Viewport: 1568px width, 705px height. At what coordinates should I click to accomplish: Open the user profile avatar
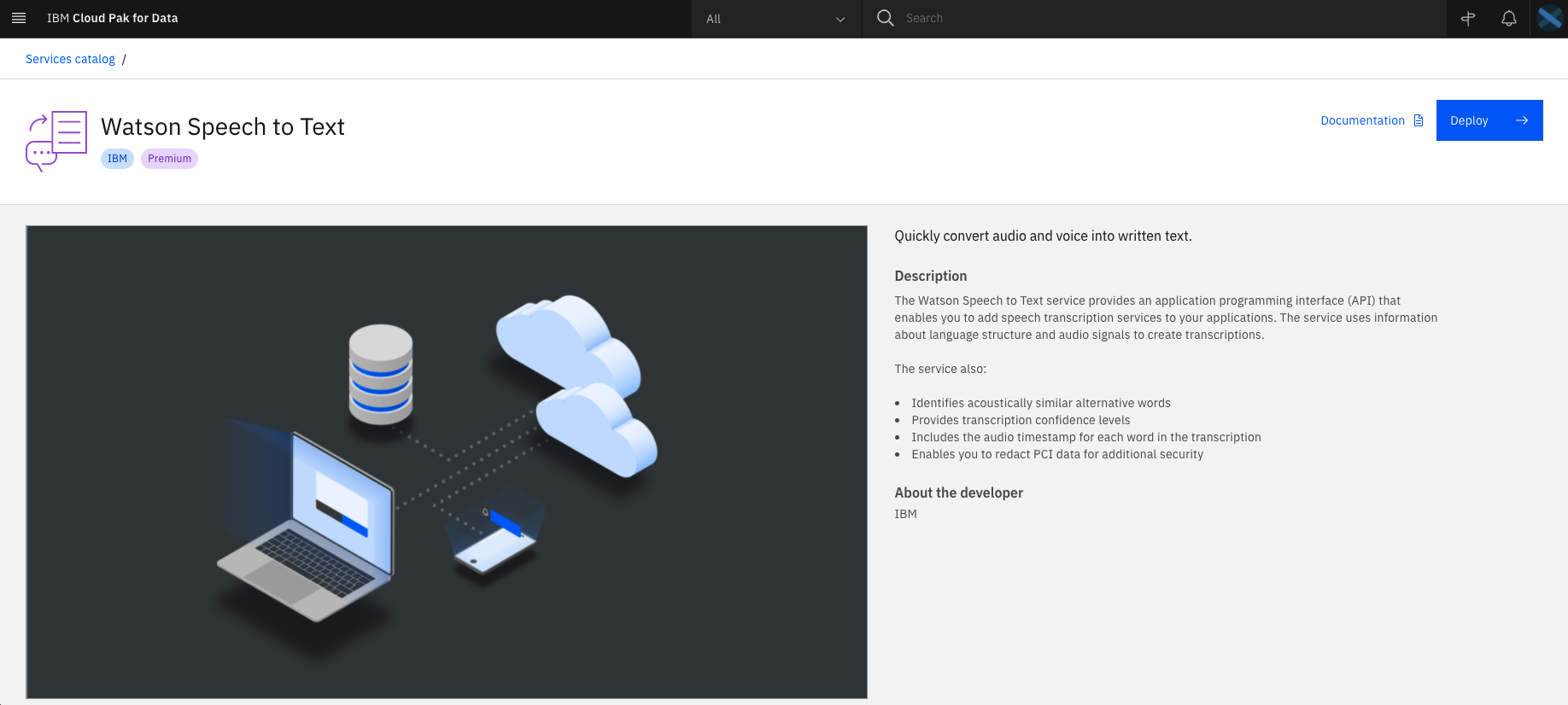pyautogui.click(x=1549, y=18)
